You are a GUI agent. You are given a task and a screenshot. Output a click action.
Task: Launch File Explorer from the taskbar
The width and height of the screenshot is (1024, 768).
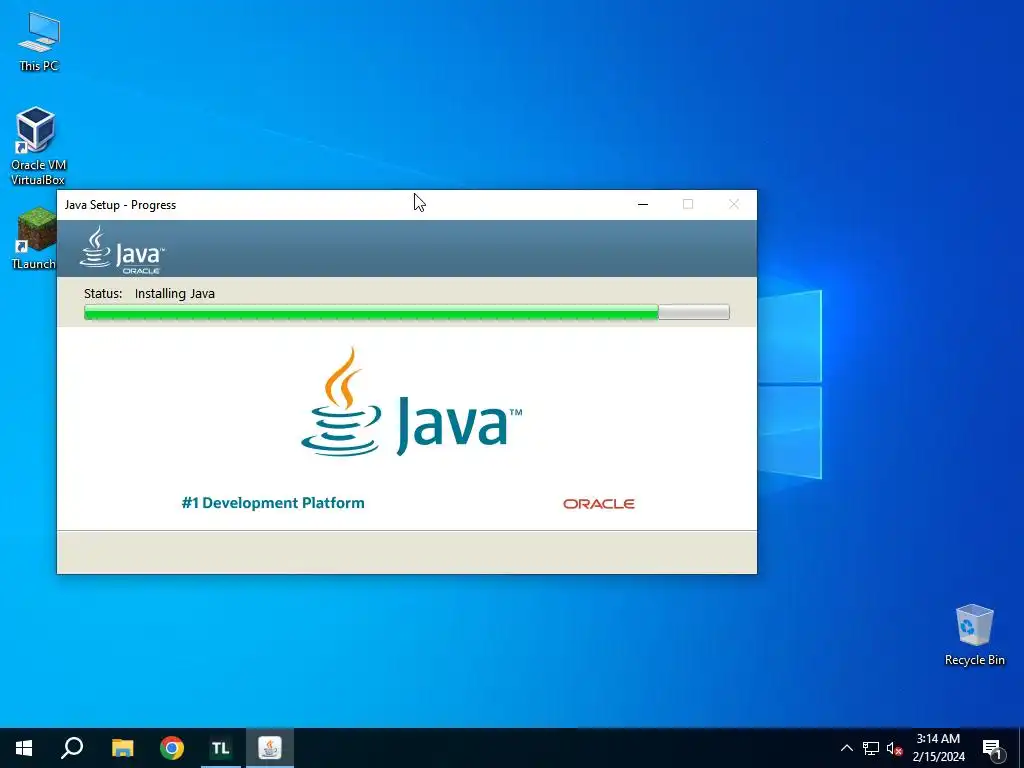(x=122, y=748)
